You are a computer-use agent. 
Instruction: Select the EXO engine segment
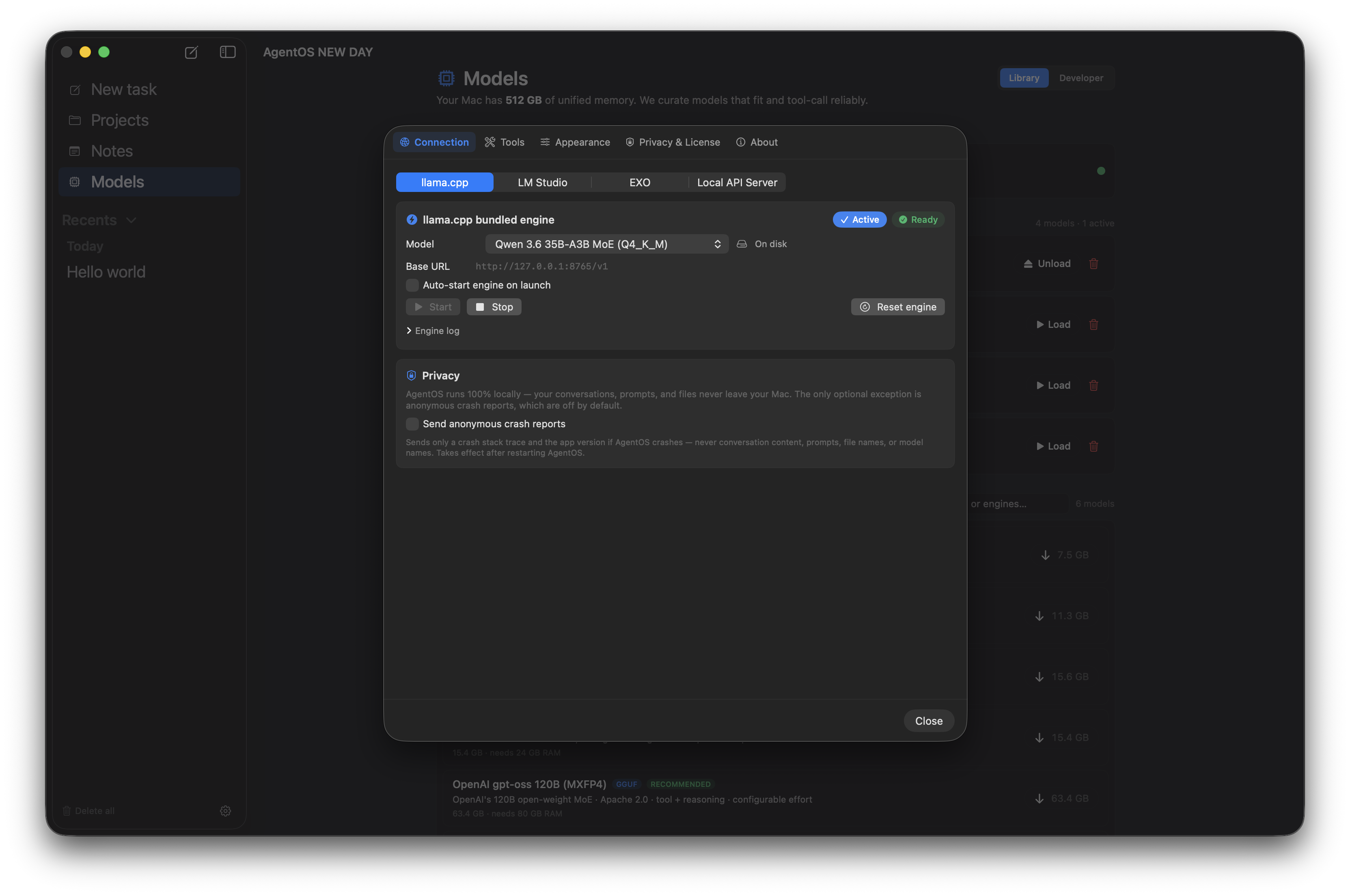click(x=640, y=182)
